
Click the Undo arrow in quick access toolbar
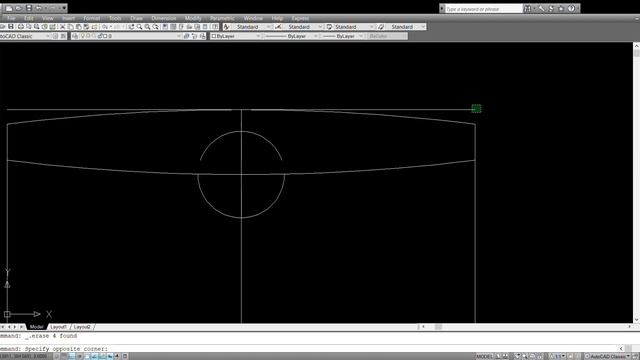(38, 8)
